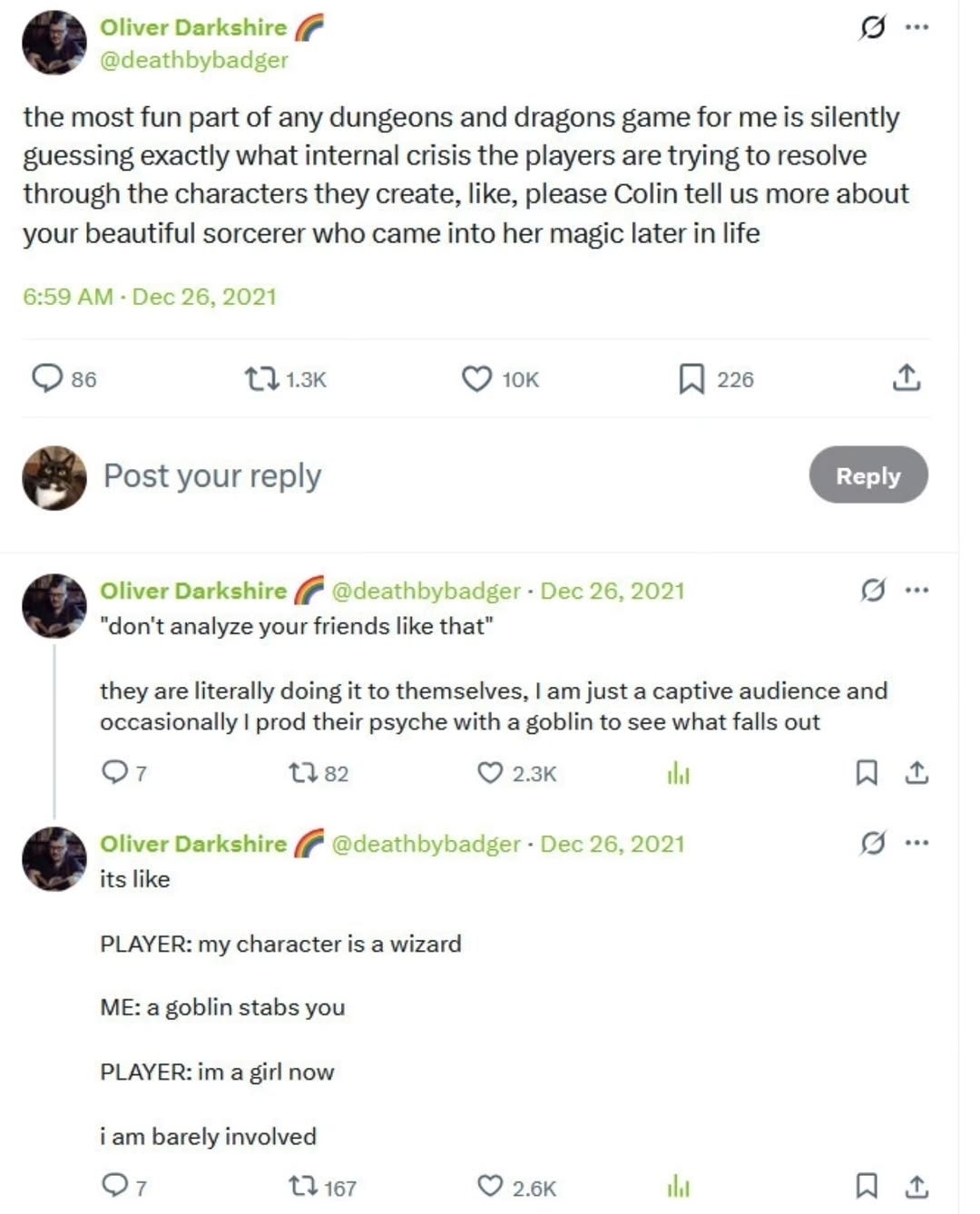Bookmark the "don't analyze your friends" reply
This screenshot has height=1214, width=980.
[867, 773]
